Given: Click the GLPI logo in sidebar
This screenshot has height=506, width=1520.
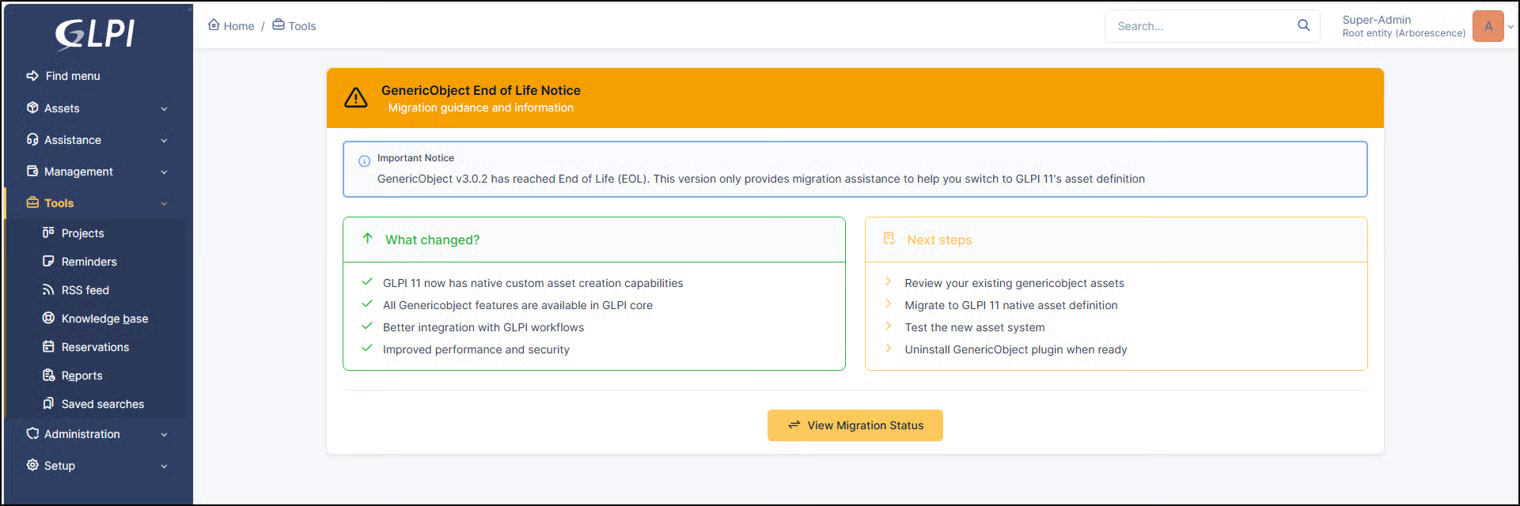Looking at the screenshot, I should [x=95, y=34].
